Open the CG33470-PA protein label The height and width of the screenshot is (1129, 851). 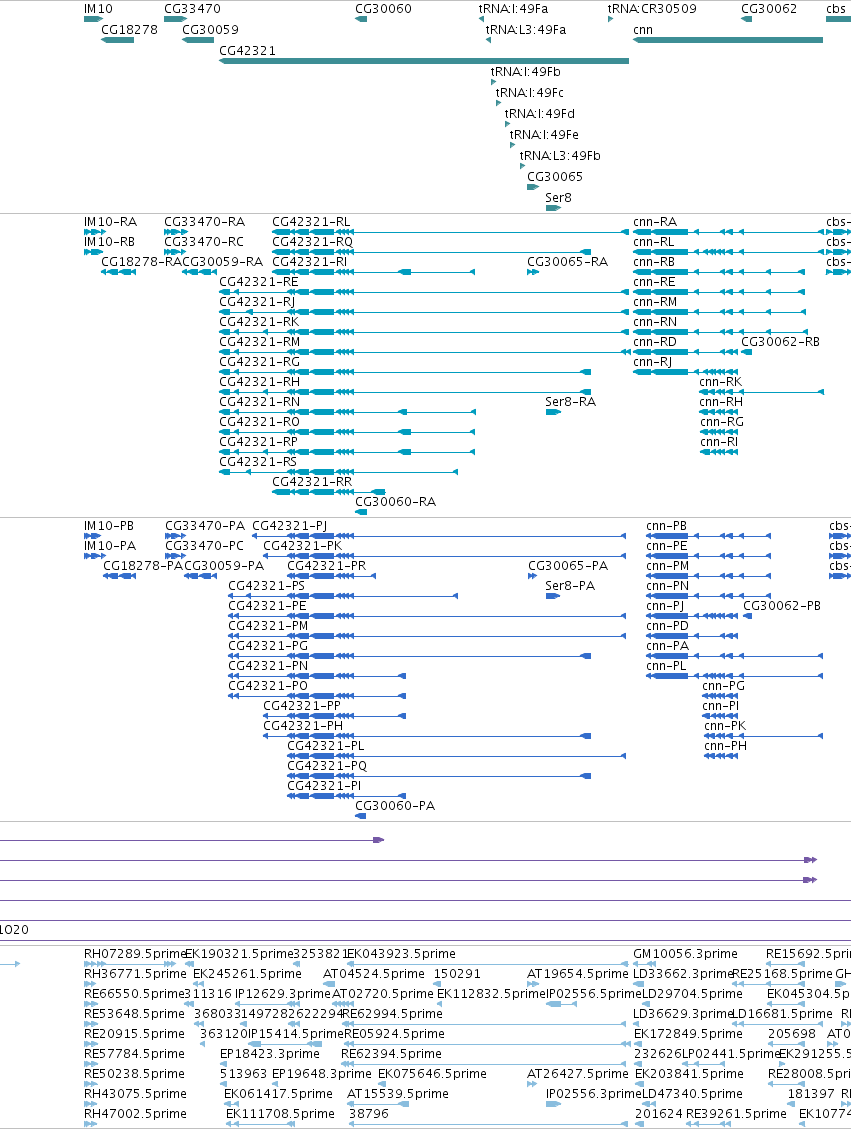(204, 526)
